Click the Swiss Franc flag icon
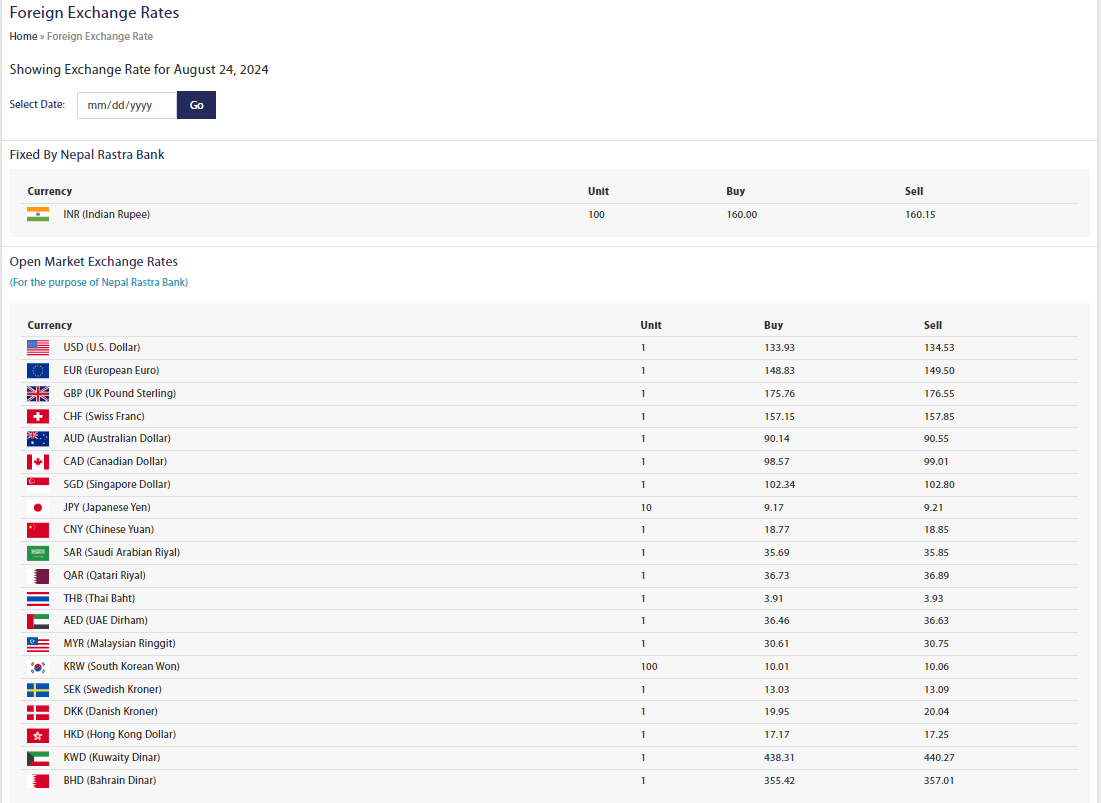Image resolution: width=1101 pixels, height=803 pixels. [x=38, y=416]
